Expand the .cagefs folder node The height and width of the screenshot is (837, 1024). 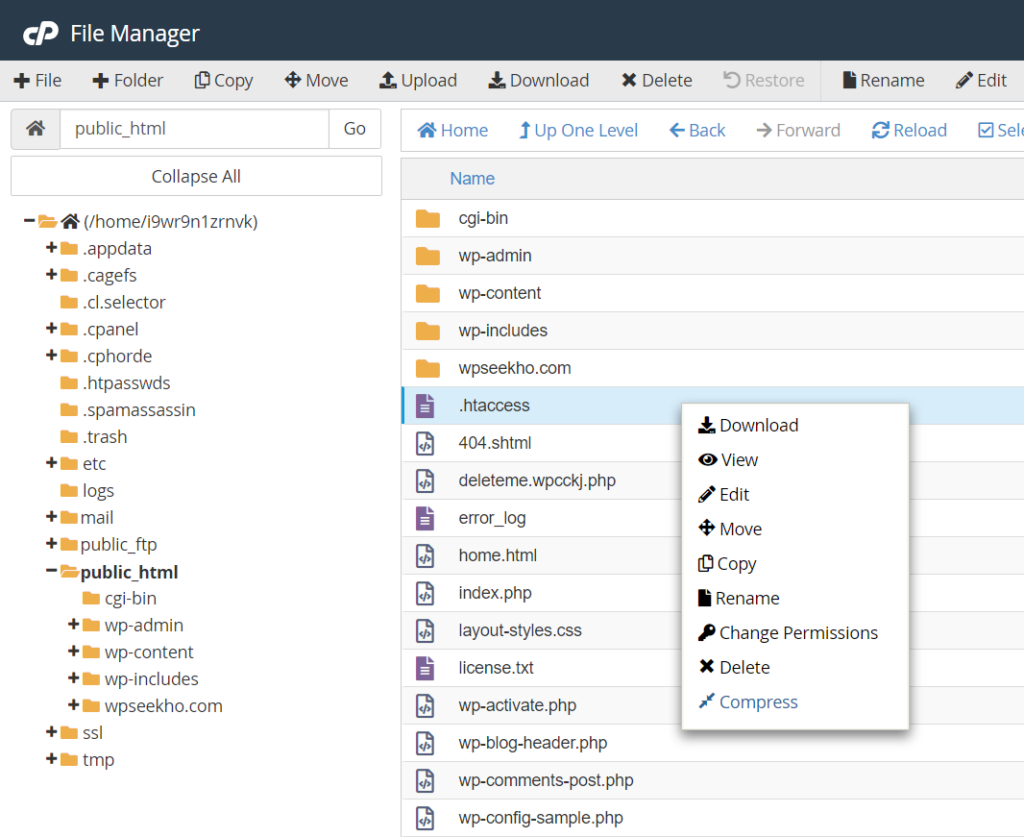click(52, 274)
